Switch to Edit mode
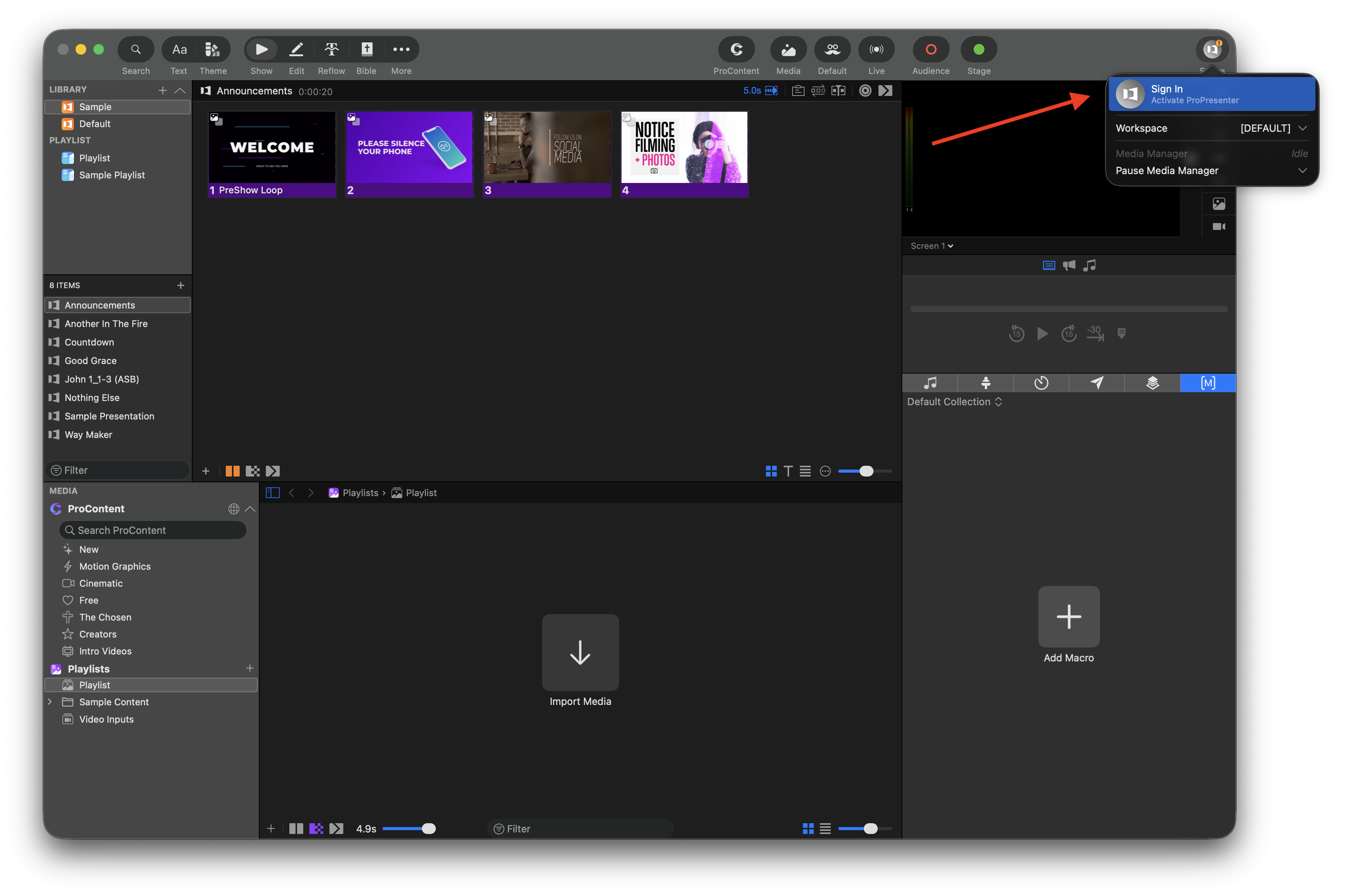Screen dimensions: 1347x896 click(296, 50)
